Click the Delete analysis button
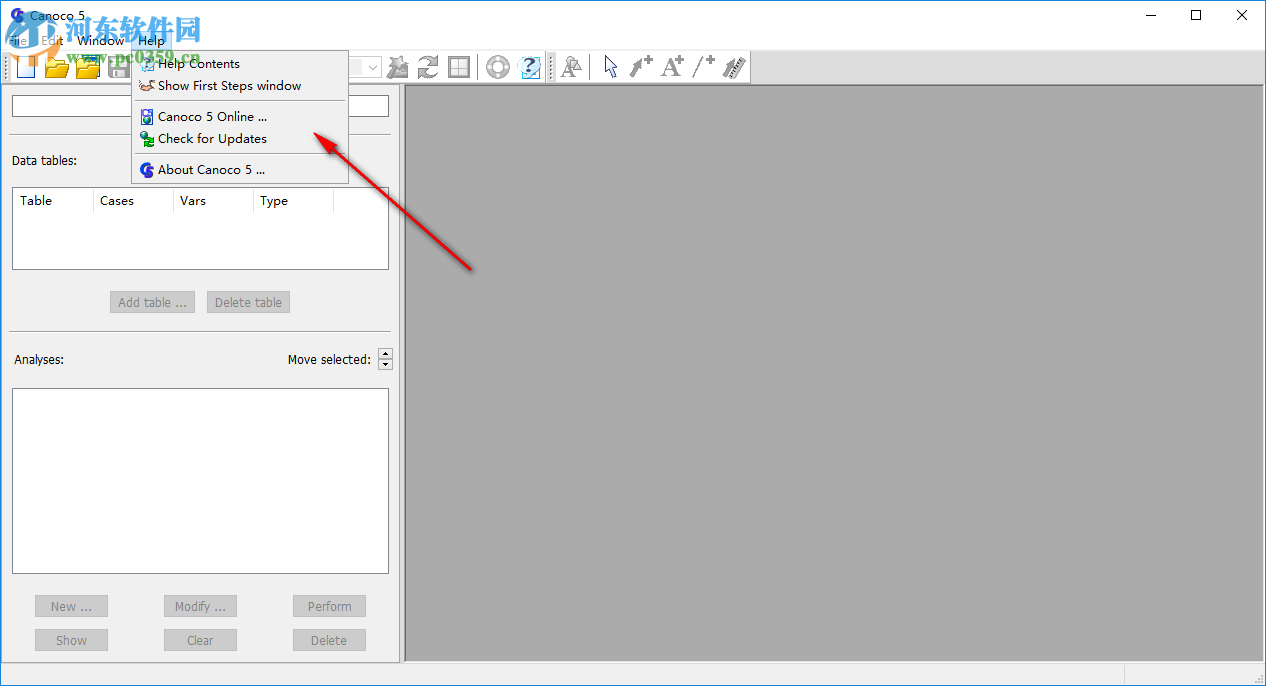 click(x=329, y=640)
